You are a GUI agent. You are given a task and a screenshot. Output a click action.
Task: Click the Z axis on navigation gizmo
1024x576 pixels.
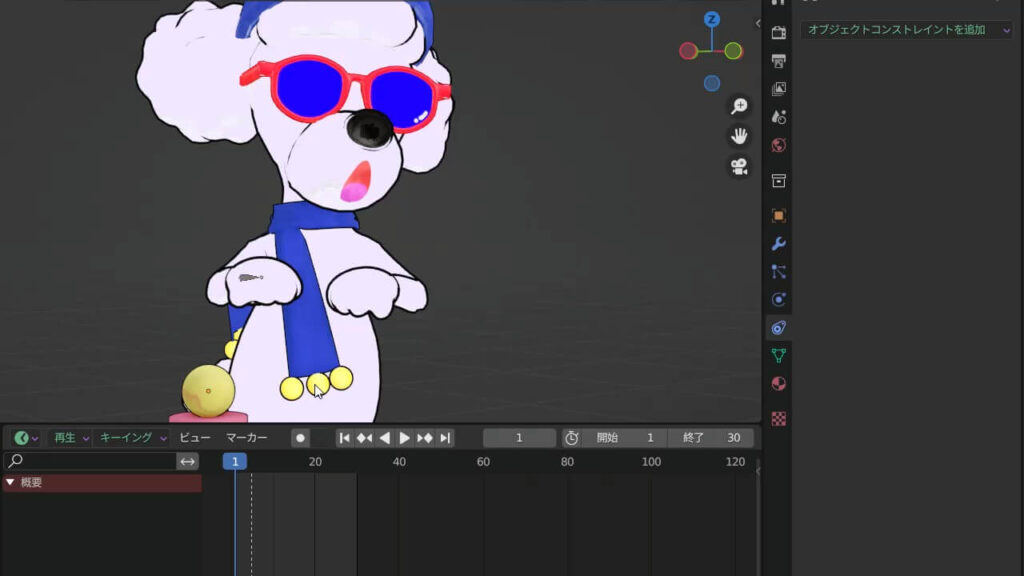(712, 19)
